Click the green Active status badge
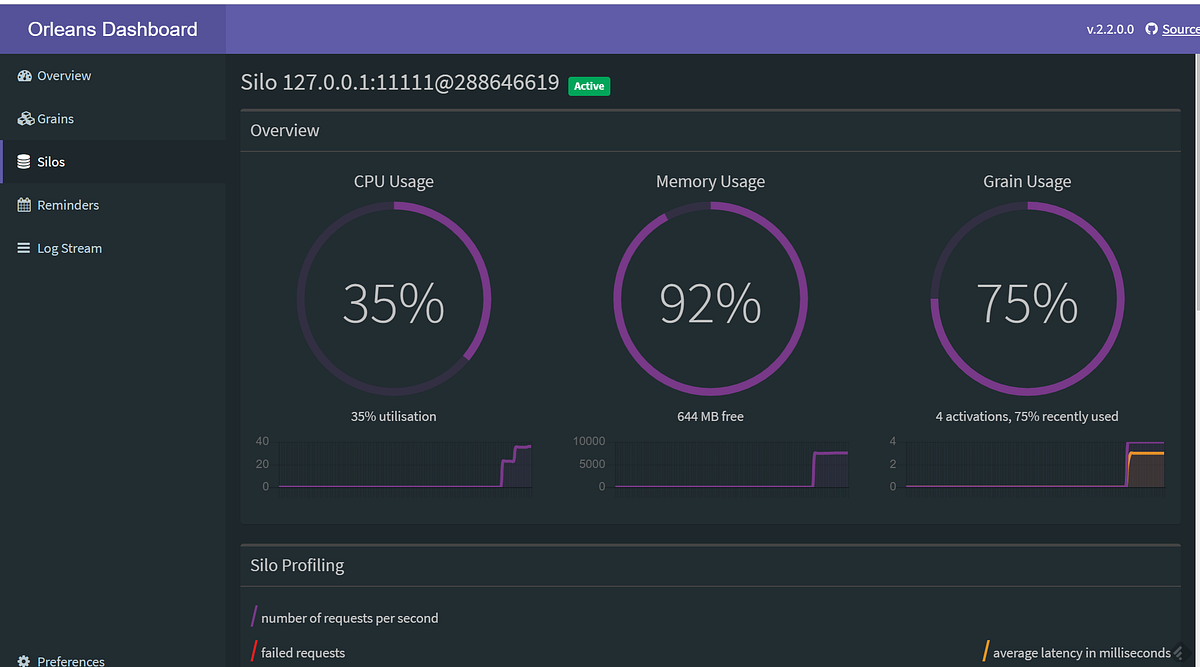The image size is (1200, 667). [589, 86]
